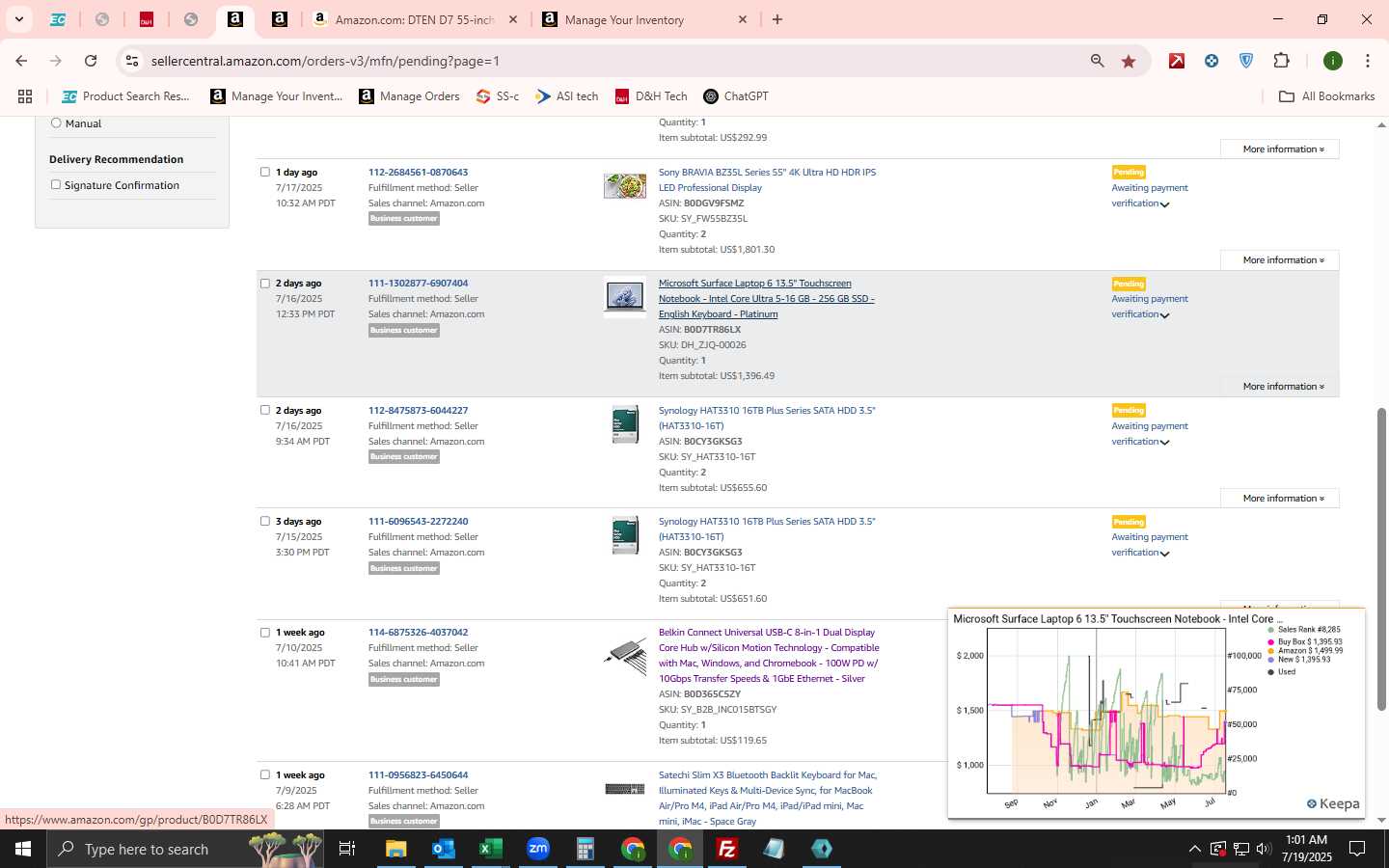Check order 111-0956823-6450644 checkbox
Viewport: 1389px width, 868px height.
pos(265,774)
